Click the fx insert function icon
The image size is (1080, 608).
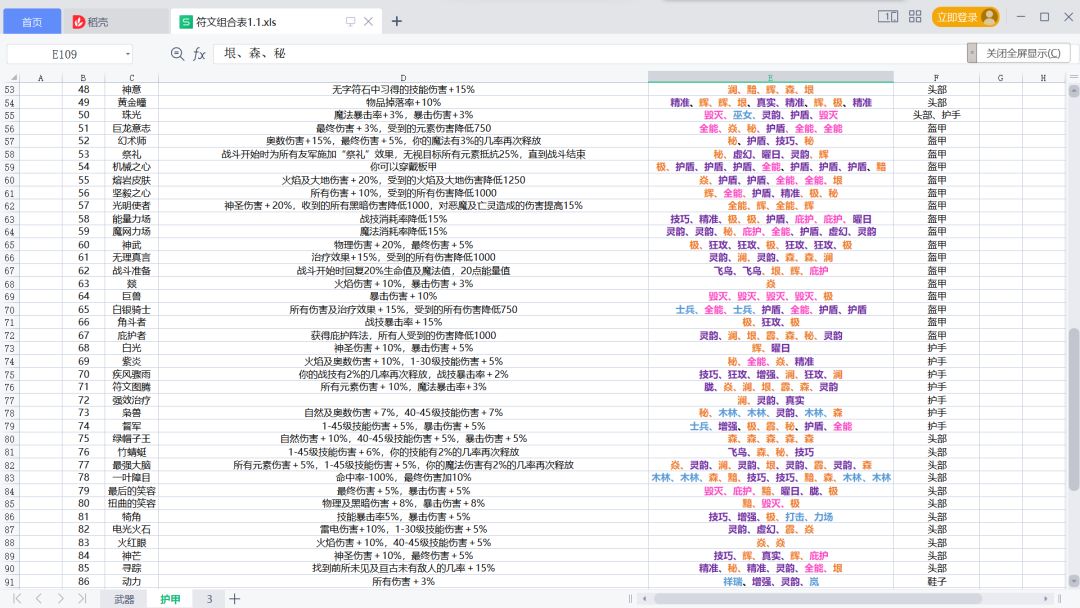coord(199,54)
